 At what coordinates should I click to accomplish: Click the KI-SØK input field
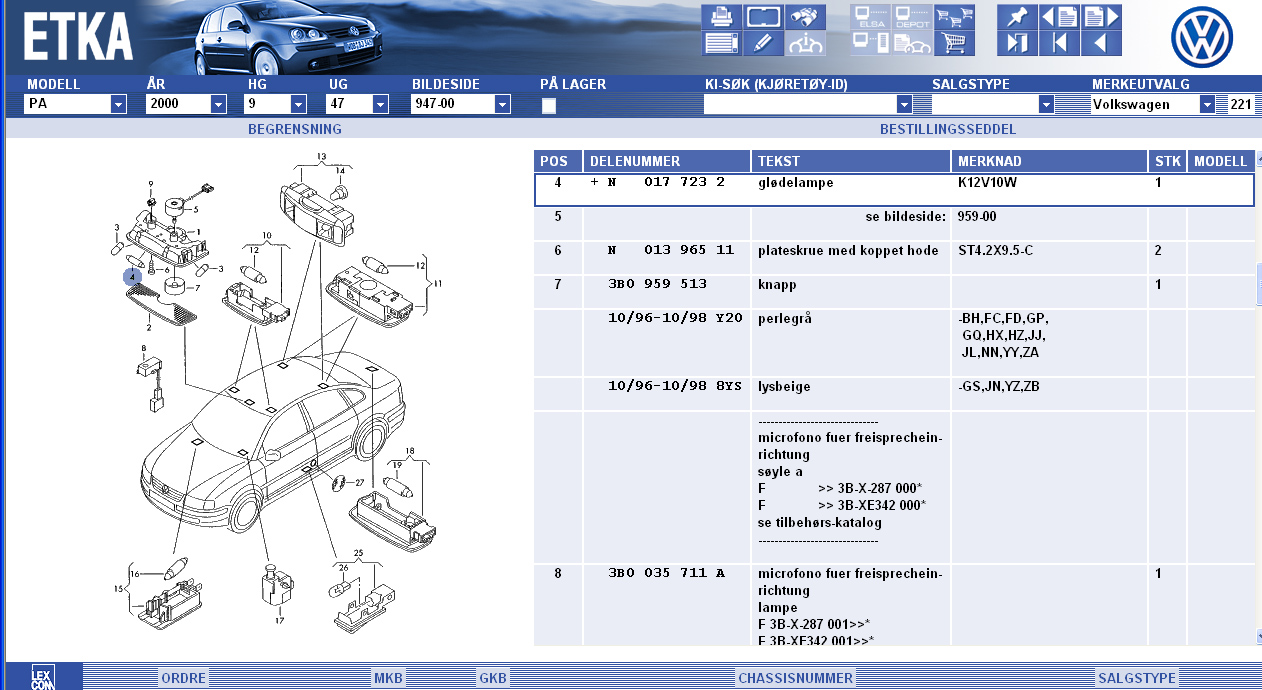click(800, 104)
